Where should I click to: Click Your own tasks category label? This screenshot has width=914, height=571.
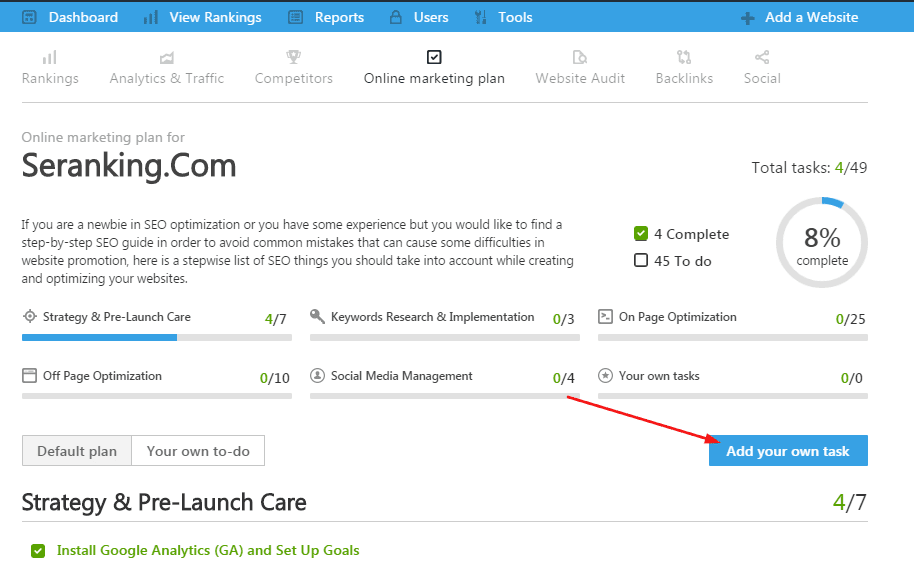(x=659, y=376)
